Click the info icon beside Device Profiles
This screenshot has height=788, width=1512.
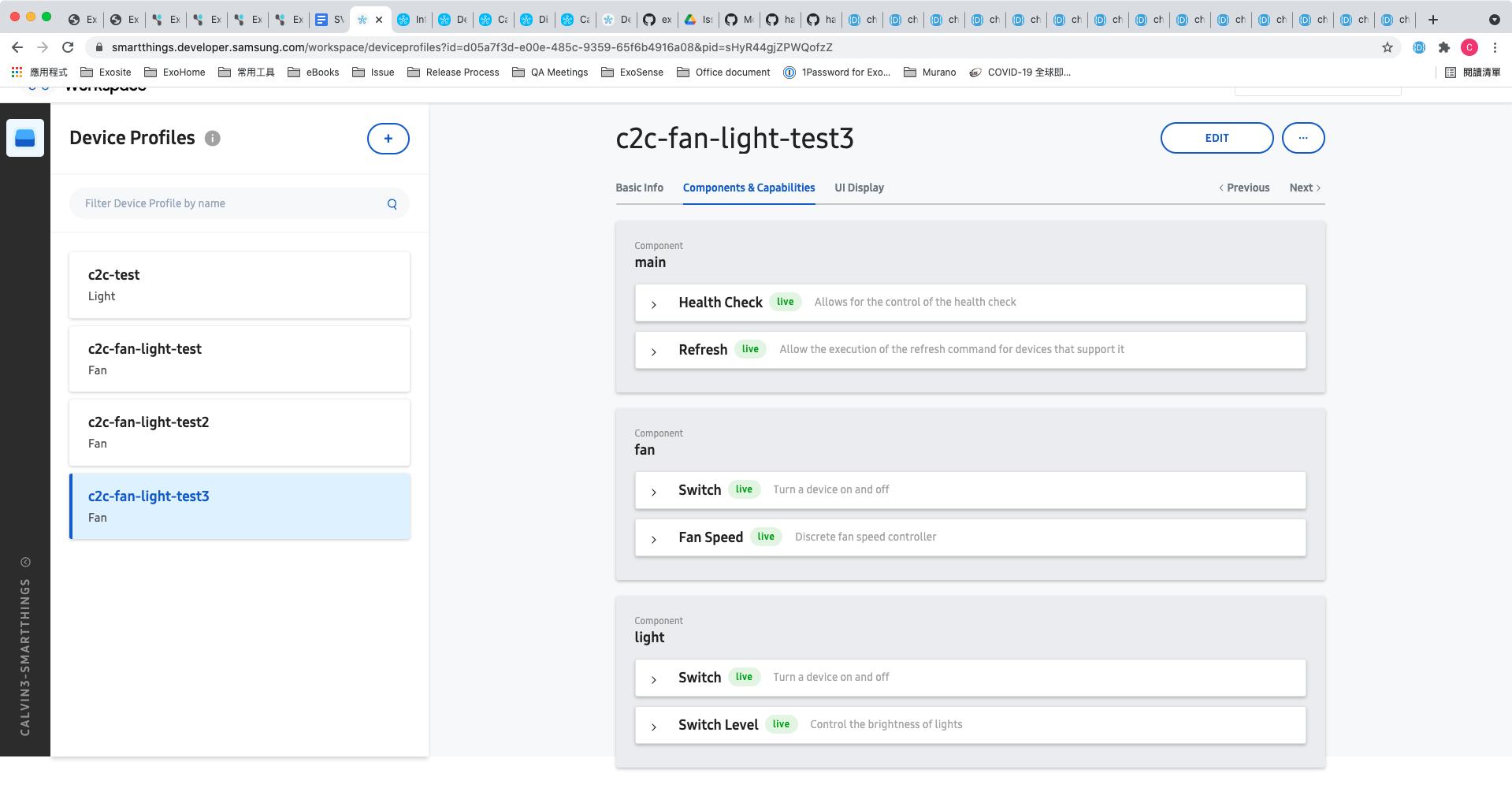pyautogui.click(x=213, y=138)
